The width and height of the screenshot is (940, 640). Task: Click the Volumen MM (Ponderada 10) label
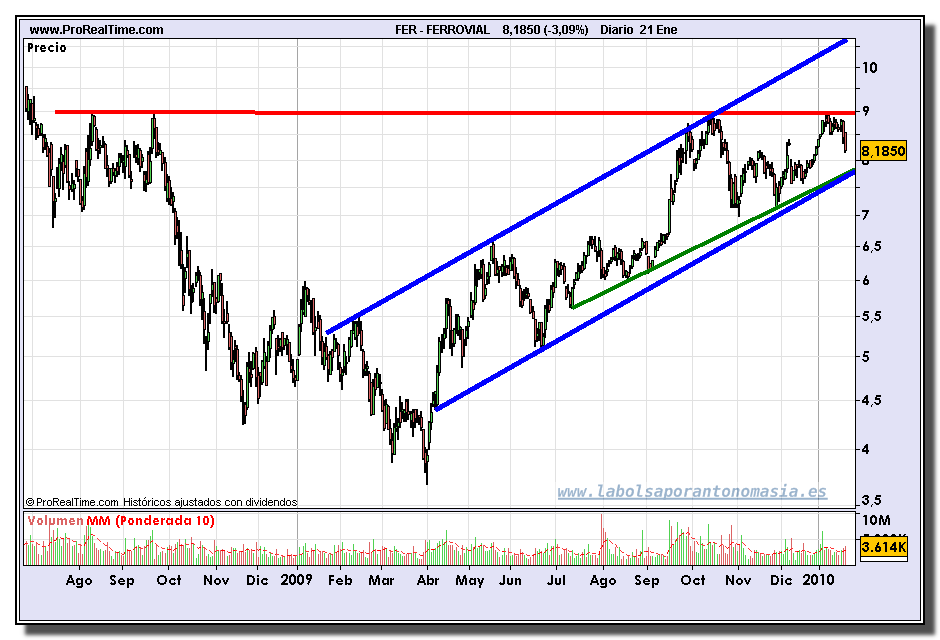click(x=120, y=520)
